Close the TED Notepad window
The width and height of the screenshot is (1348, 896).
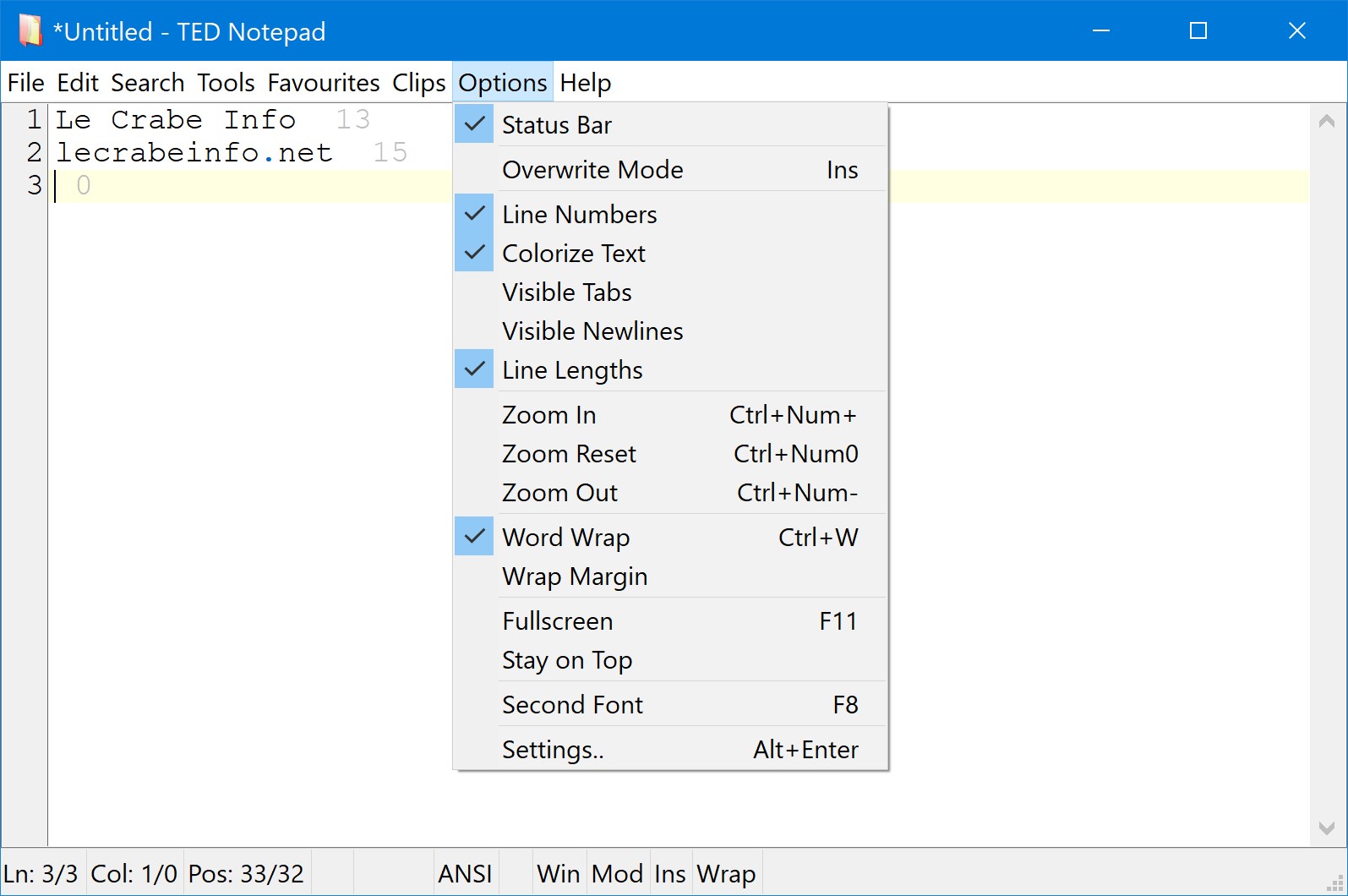pyautogui.click(x=1297, y=31)
